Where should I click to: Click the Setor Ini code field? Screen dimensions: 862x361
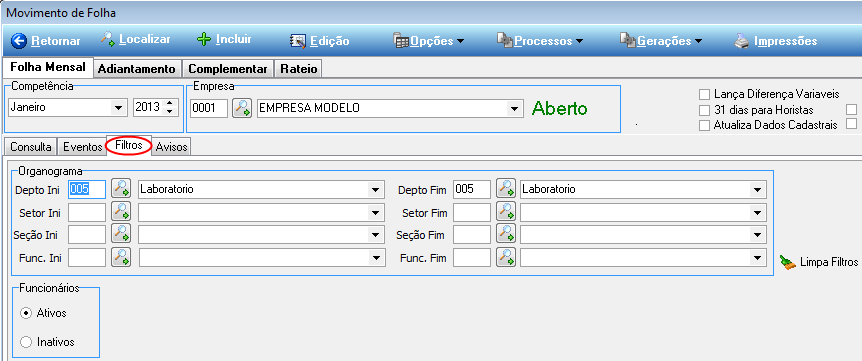[87, 212]
